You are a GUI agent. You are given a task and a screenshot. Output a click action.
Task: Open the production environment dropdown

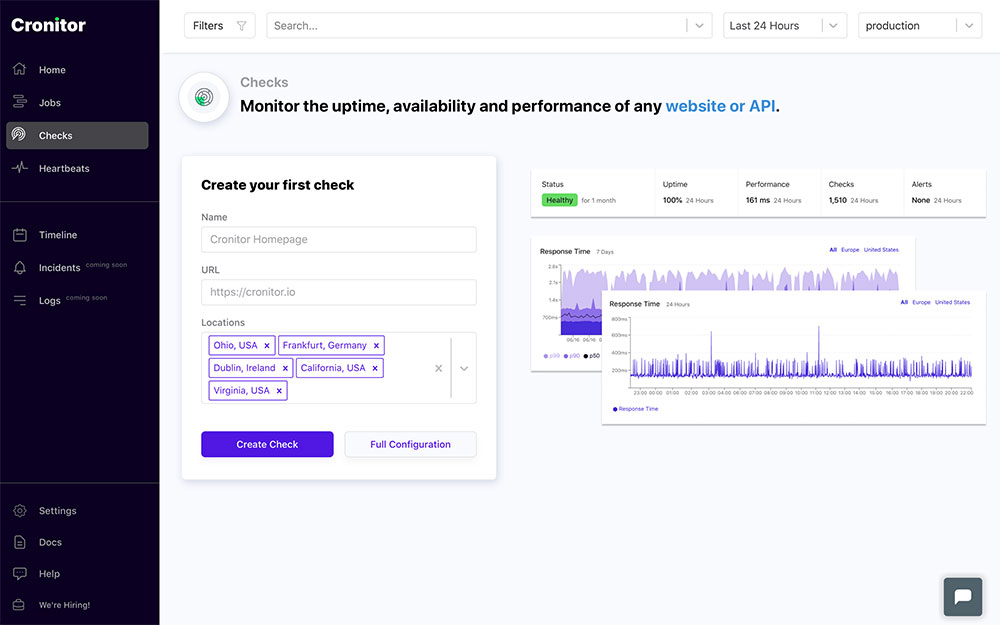(x=920, y=26)
